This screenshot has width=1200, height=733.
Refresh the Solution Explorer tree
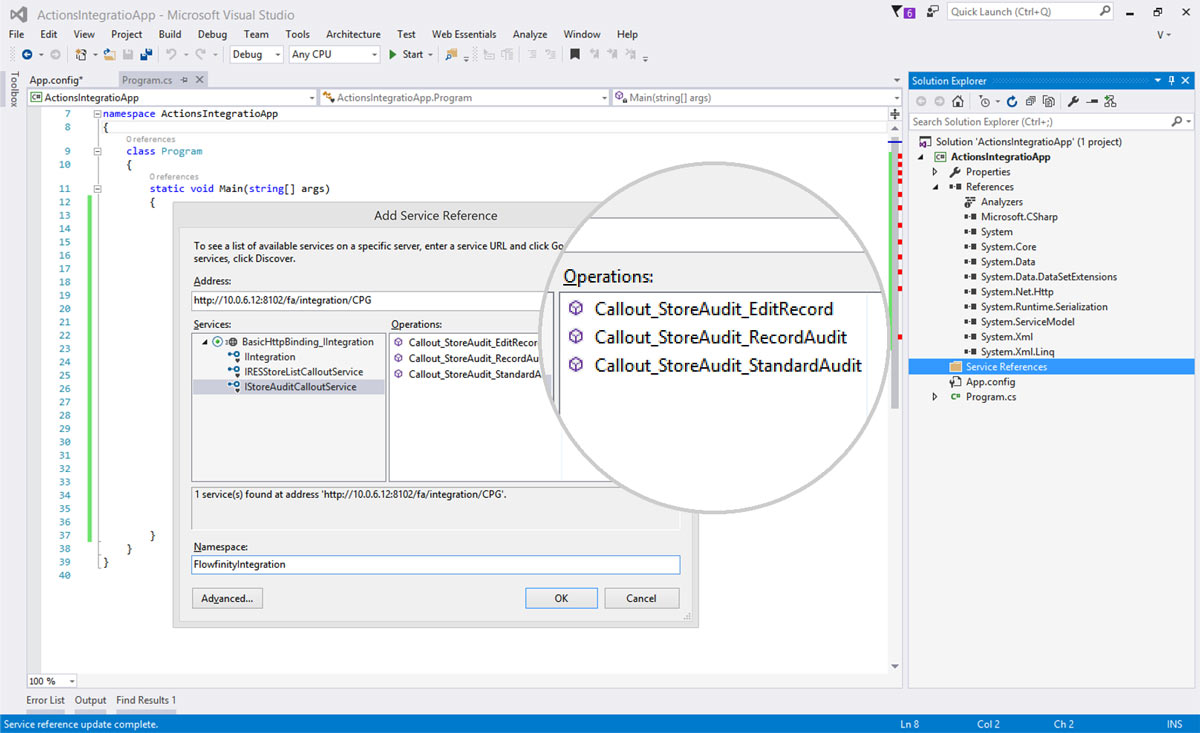click(x=1012, y=101)
